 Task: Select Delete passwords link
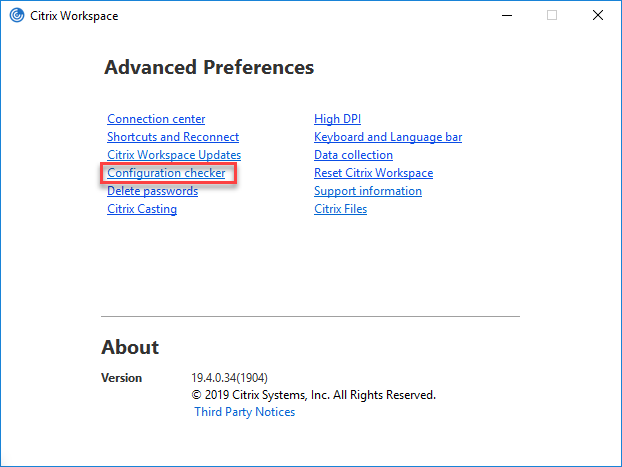[152, 191]
